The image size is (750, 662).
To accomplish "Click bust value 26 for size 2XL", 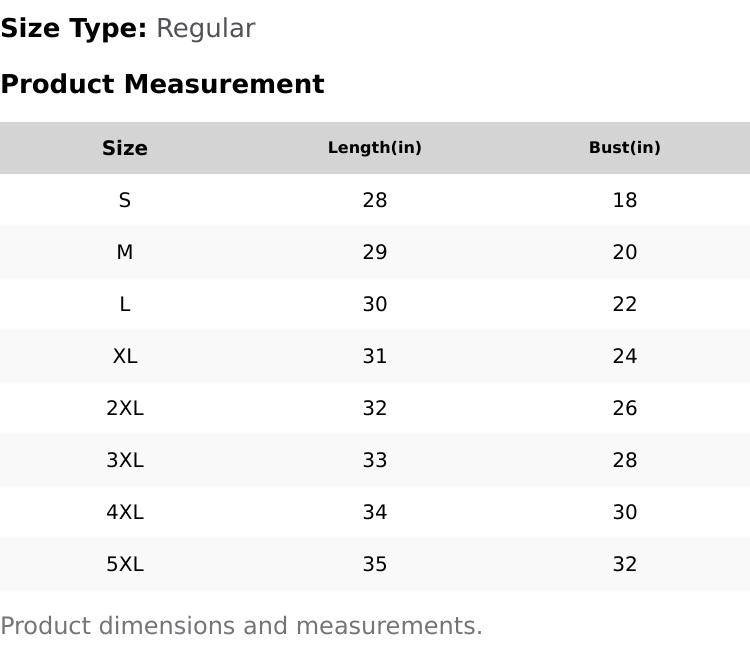I will pos(625,408).
